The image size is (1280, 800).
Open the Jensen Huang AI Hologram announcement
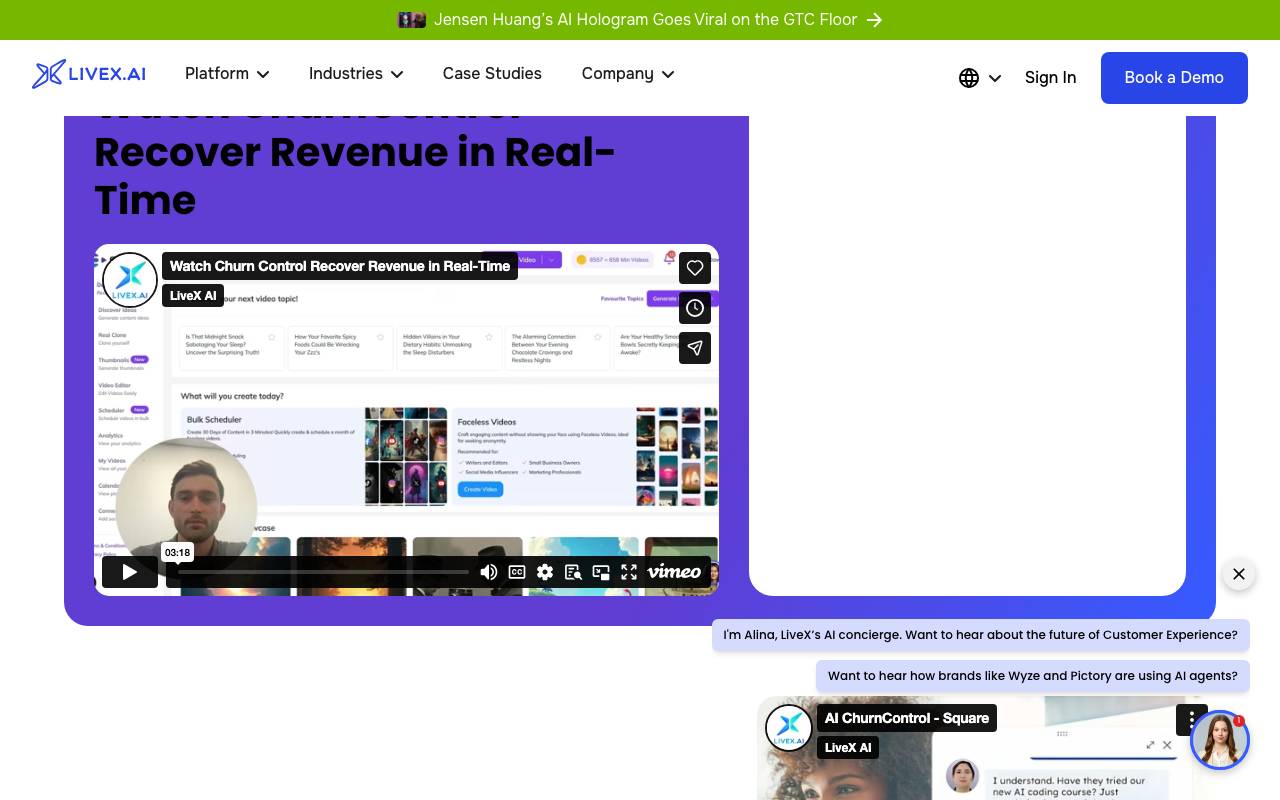(645, 20)
